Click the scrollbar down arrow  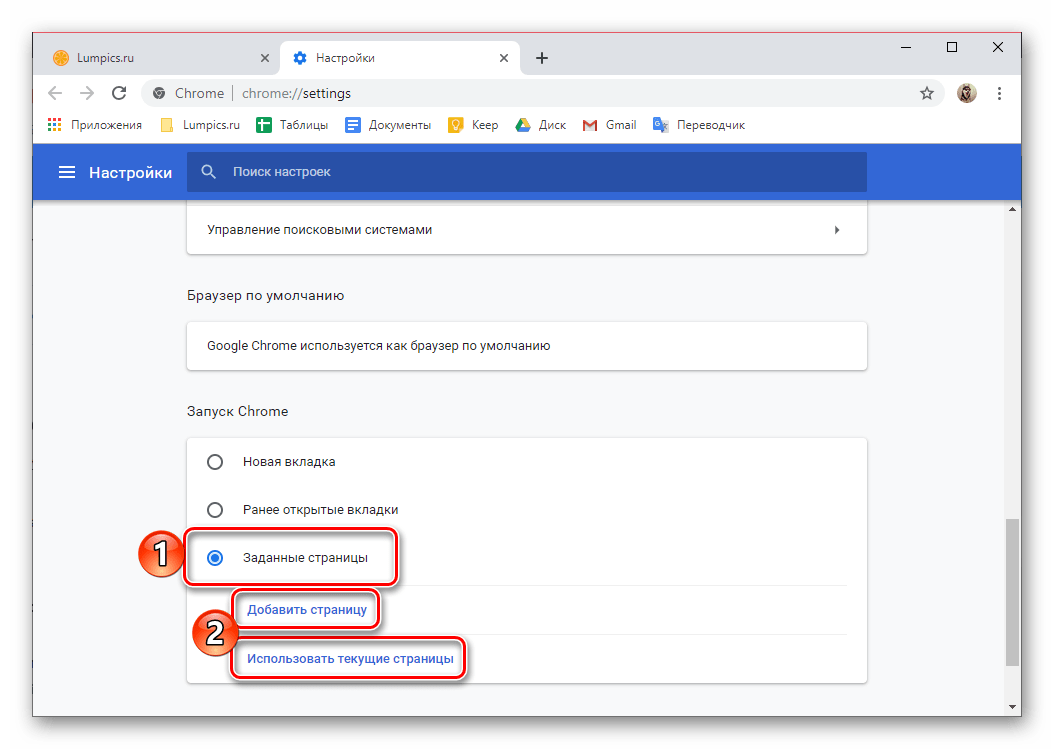pos(1012,707)
